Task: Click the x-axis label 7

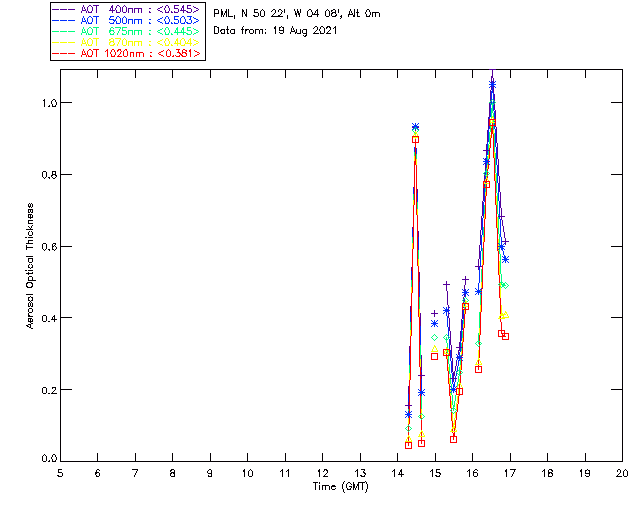Action: pos(135,473)
